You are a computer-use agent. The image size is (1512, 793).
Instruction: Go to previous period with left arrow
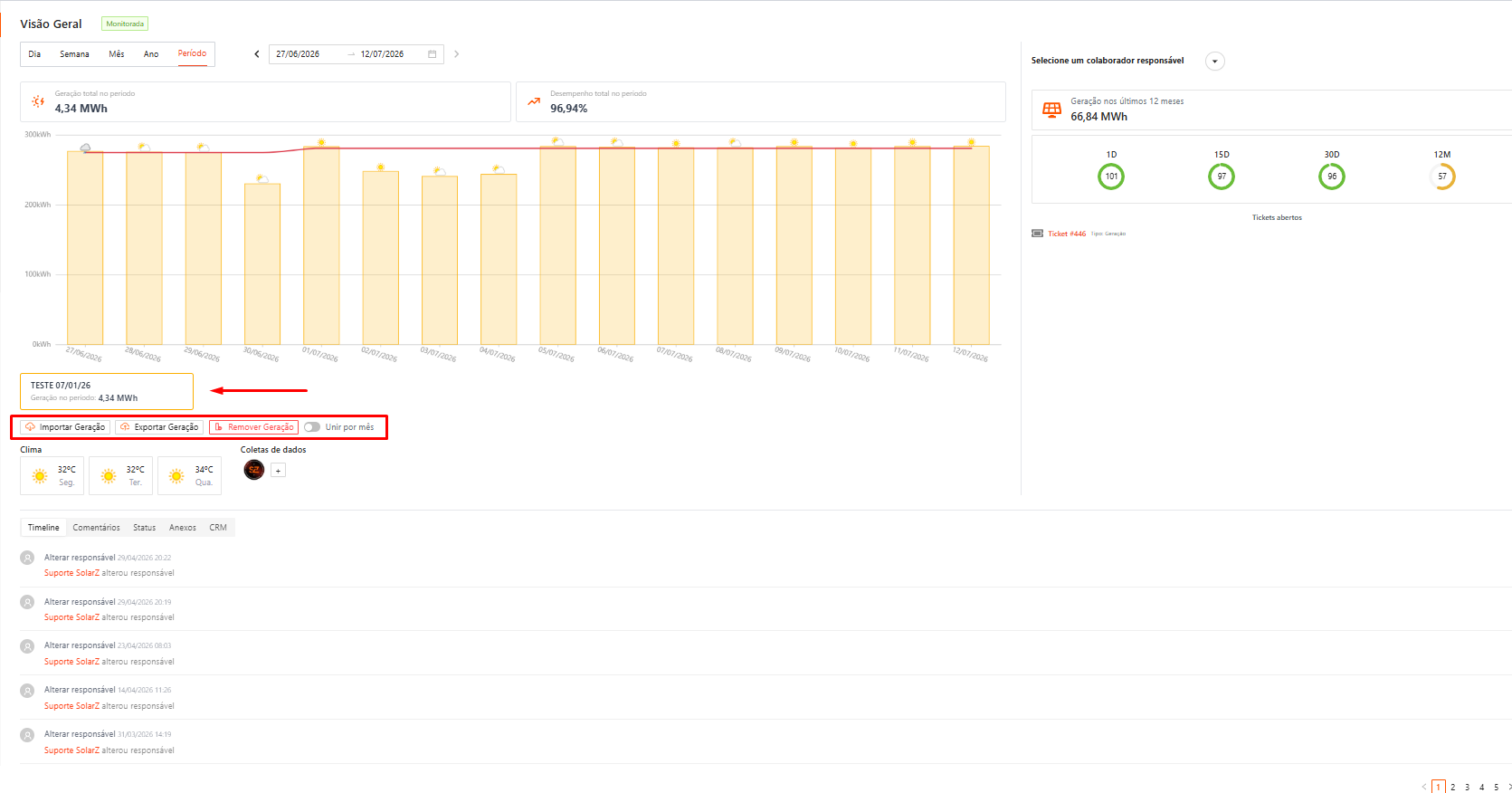(257, 54)
